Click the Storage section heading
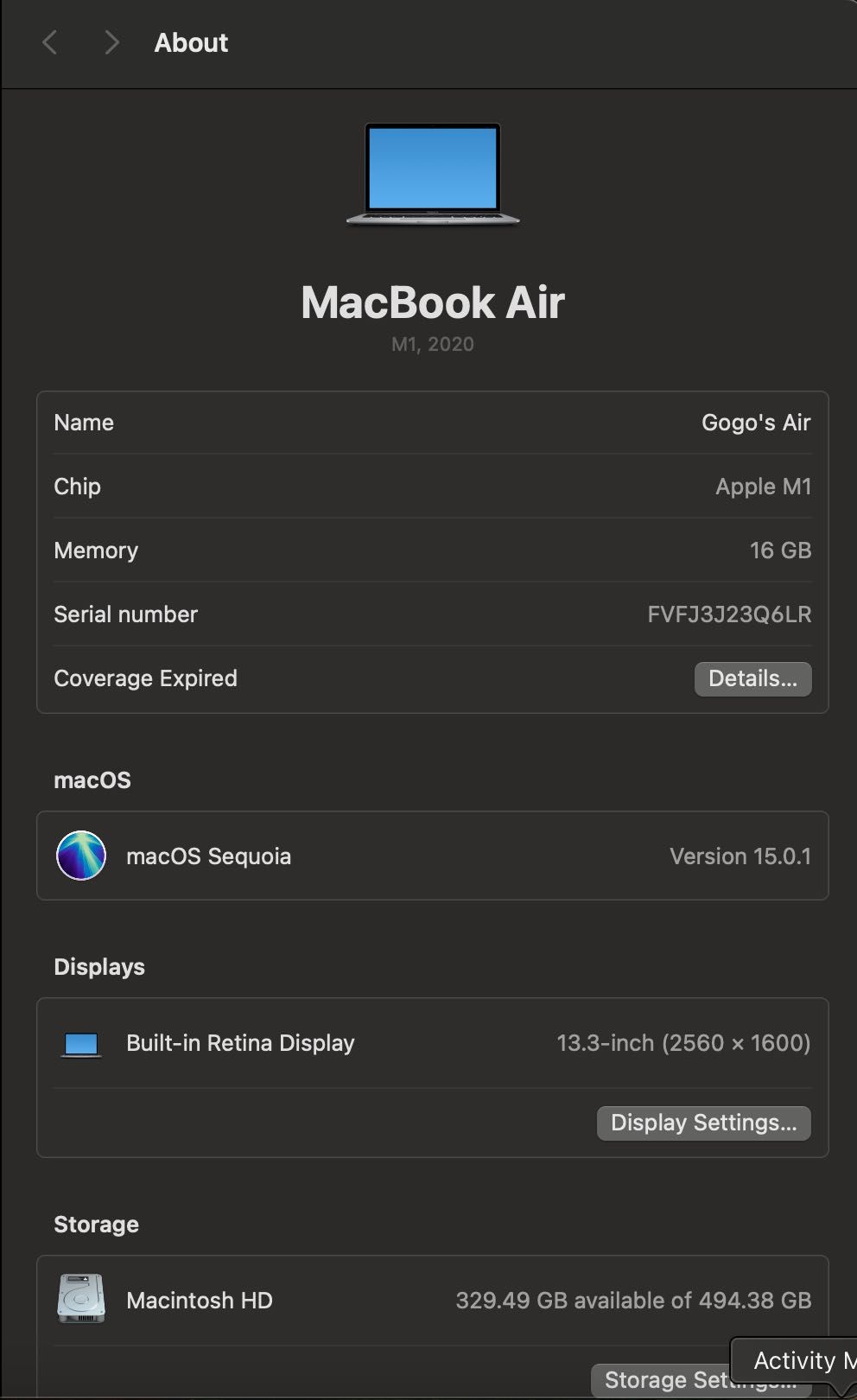The height and width of the screenshot is (1400, 857). (x=96, y=1225)
